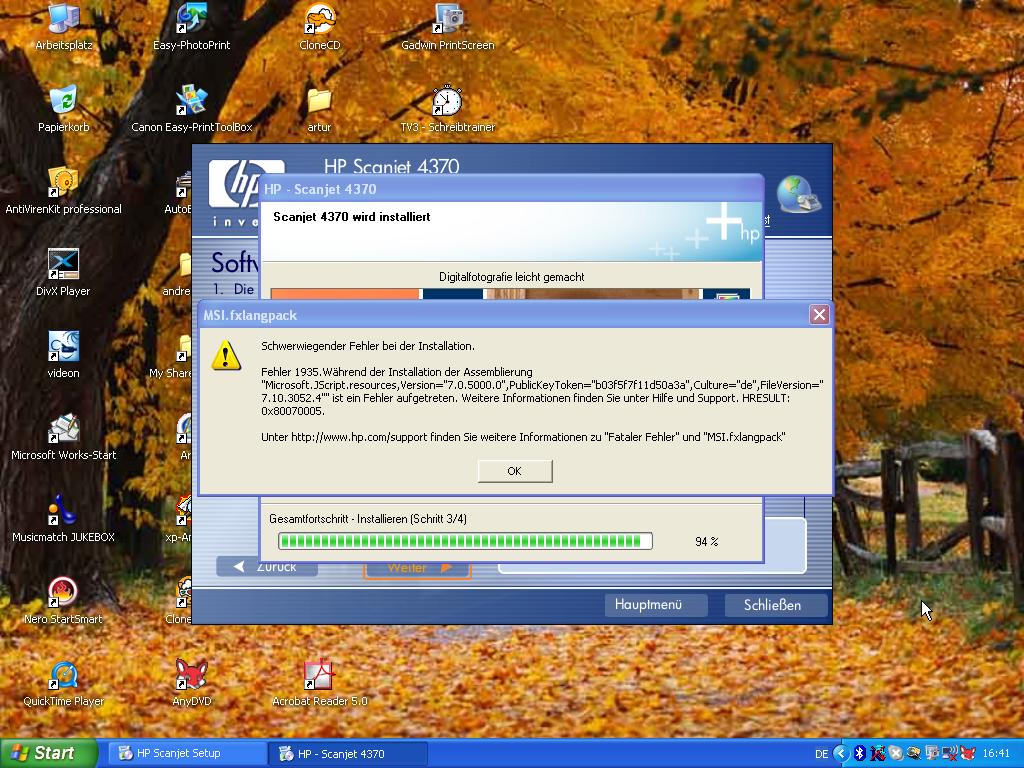This screenshot has height=768, width=1024.
Task: Select the artur folder on desktop
Action: point(319,109)
